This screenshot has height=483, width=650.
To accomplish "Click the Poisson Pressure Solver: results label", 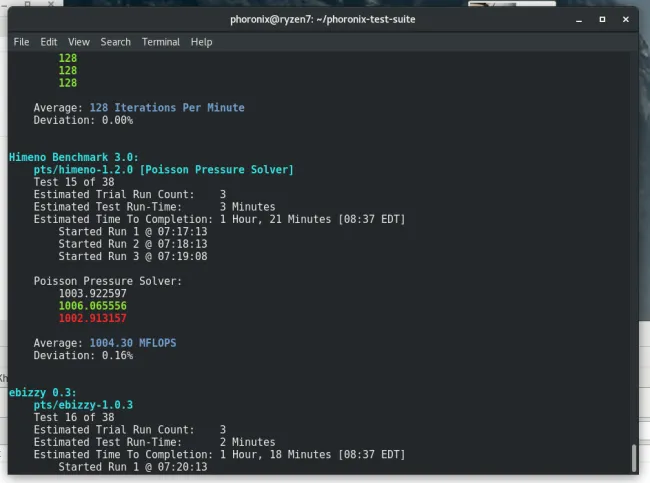I will click(x=108, y=281).
